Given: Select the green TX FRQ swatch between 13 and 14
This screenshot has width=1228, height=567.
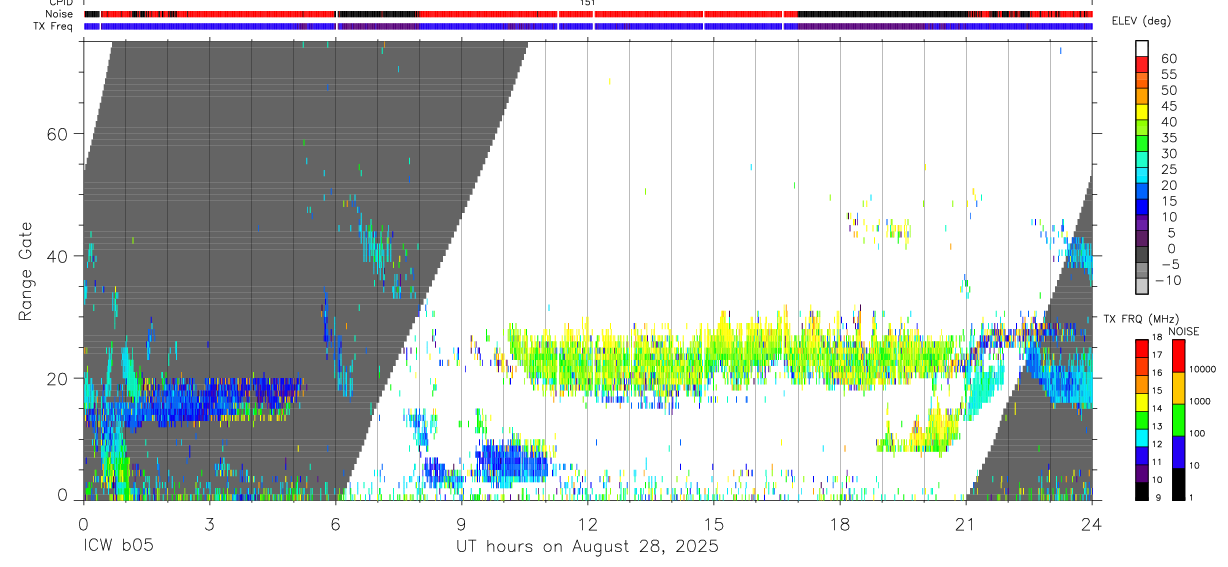Looking at the screenshot, I should click(1141, 419).
